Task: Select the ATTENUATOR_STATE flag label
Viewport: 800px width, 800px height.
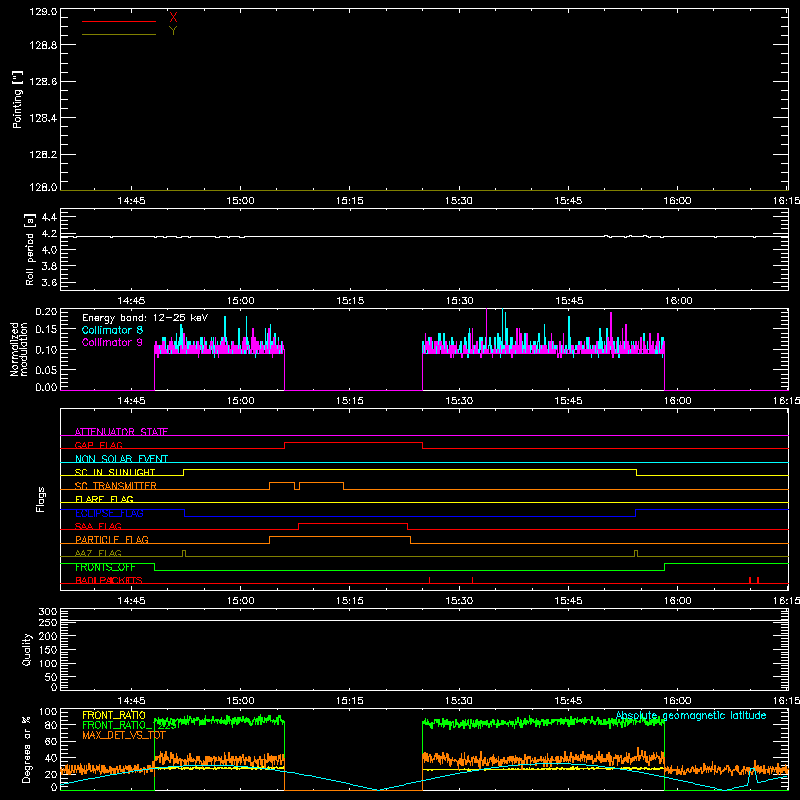Action: tap(121, 432)
